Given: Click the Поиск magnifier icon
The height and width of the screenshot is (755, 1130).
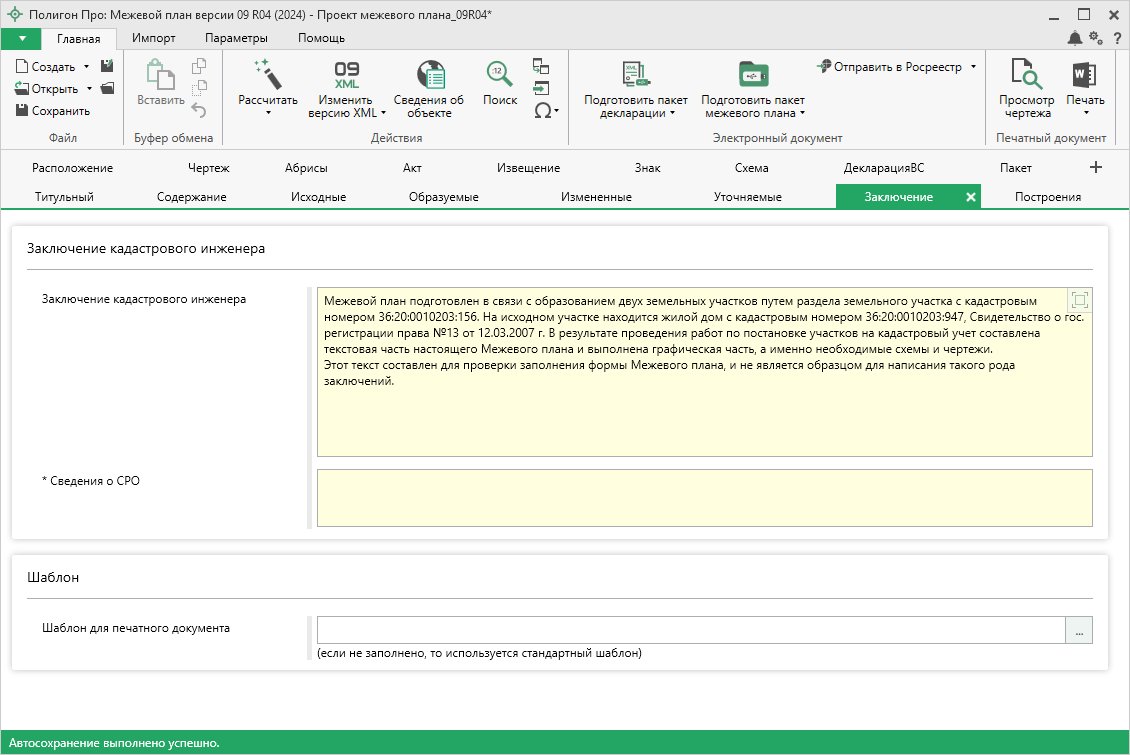Looking at the screenshot, I should [x=499, y=75].
